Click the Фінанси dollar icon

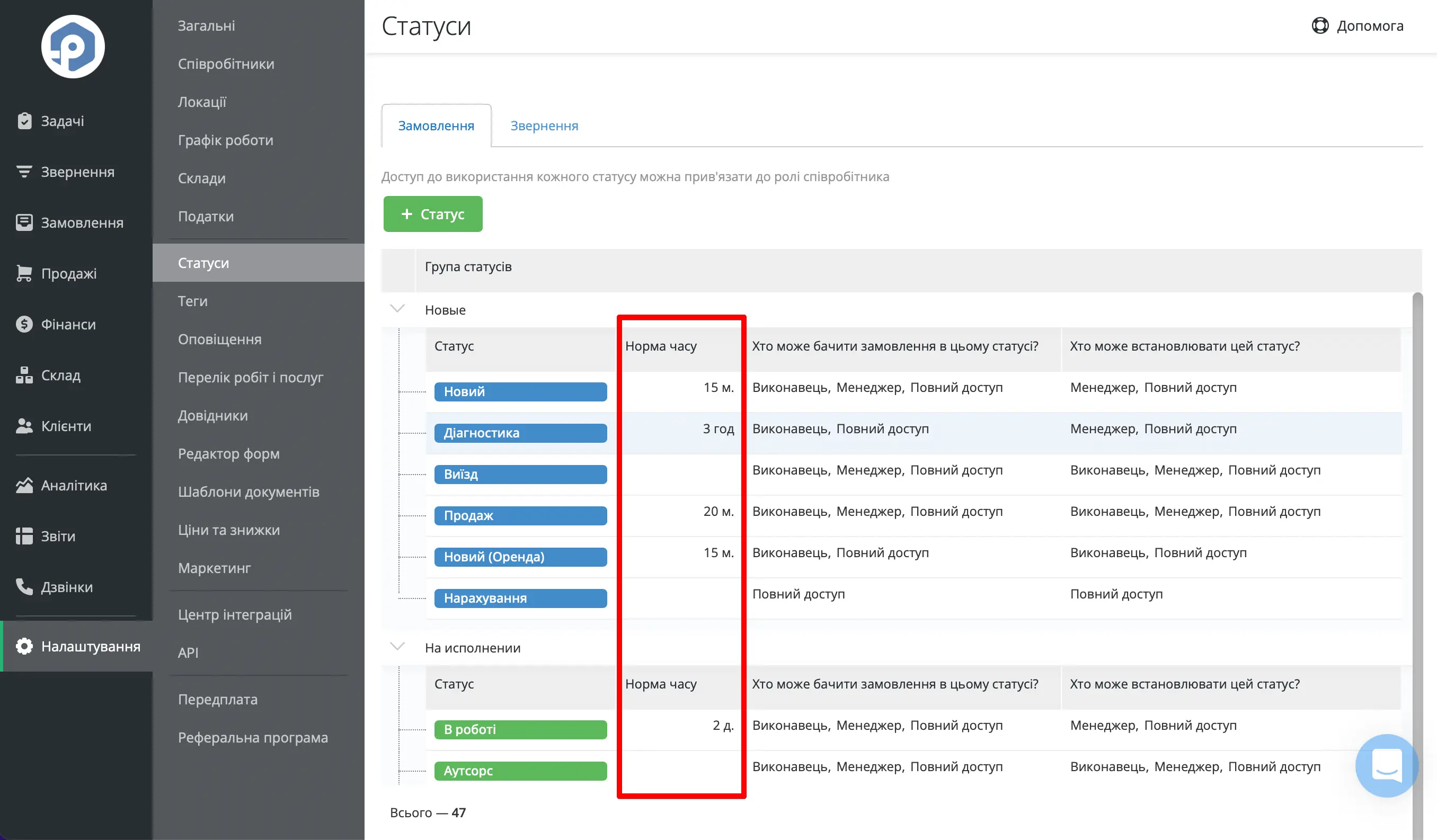pos(24,324)
